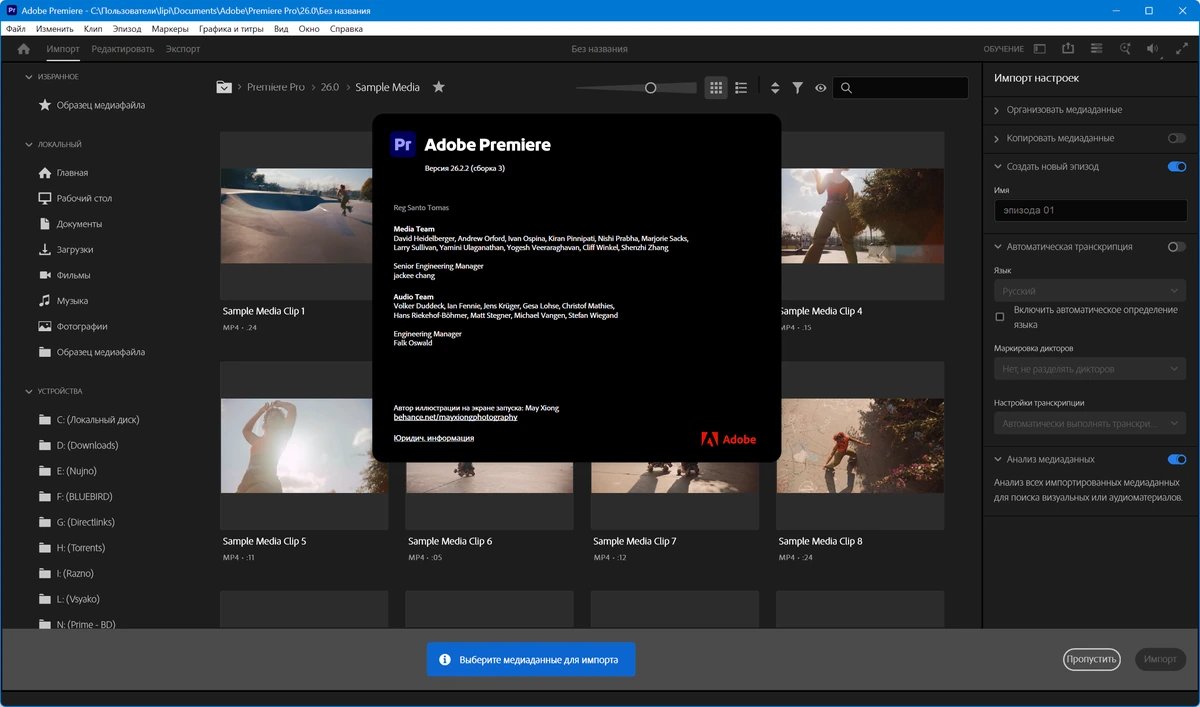Click the search help magnifier icon
Viewport: 1200px width, 707px height.
click(x=1125, y=48)
